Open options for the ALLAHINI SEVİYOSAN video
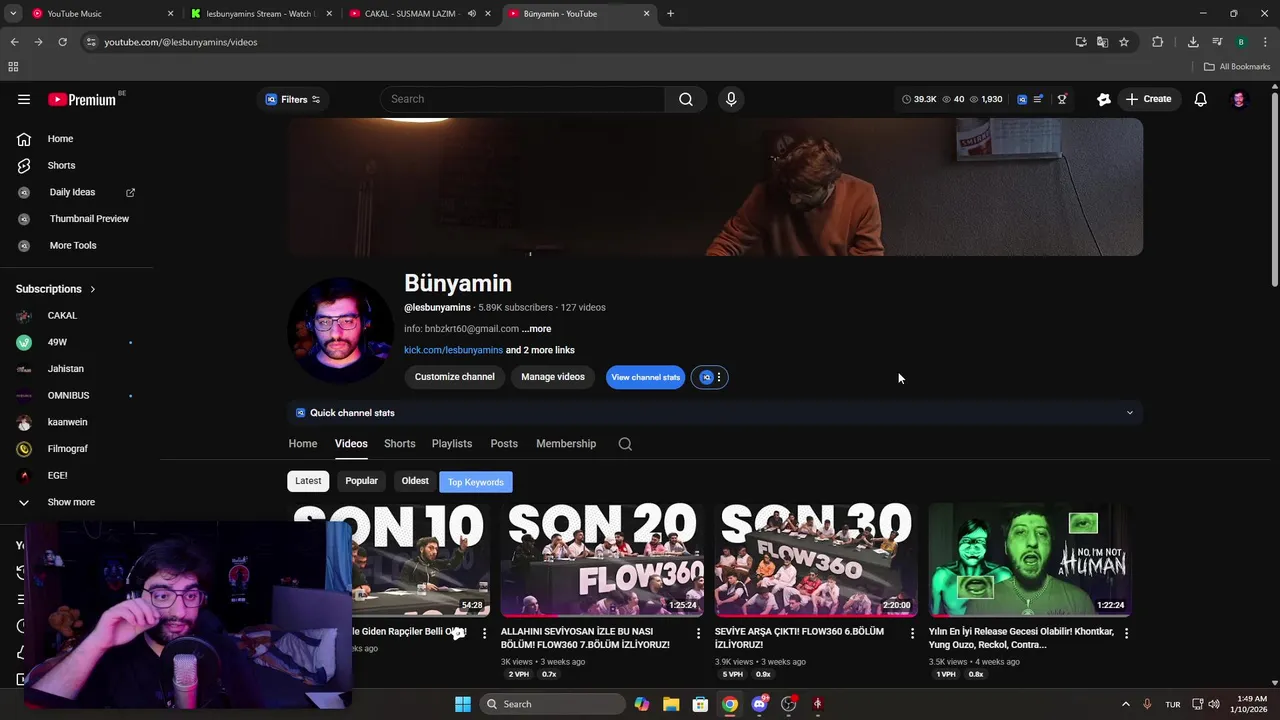 click(698, 633)
